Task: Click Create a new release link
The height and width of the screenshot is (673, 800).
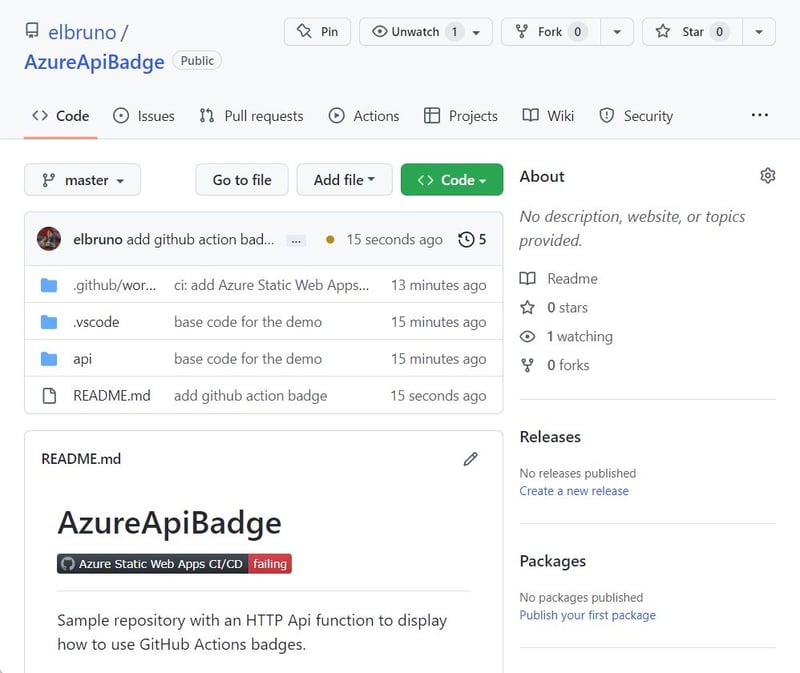Action: click(x=574, y=491)
